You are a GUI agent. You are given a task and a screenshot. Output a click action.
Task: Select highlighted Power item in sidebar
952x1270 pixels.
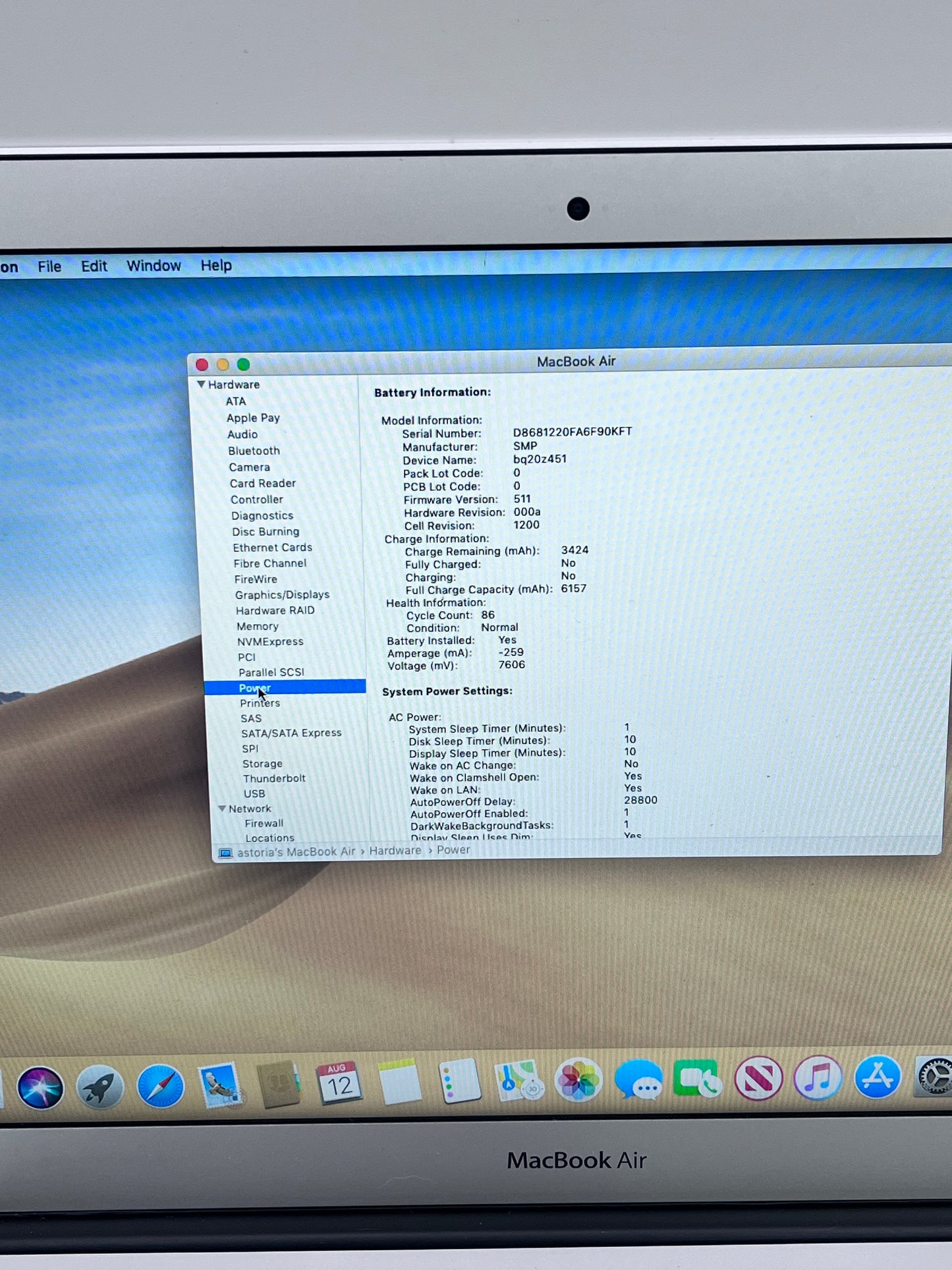(x=285, y=687)
